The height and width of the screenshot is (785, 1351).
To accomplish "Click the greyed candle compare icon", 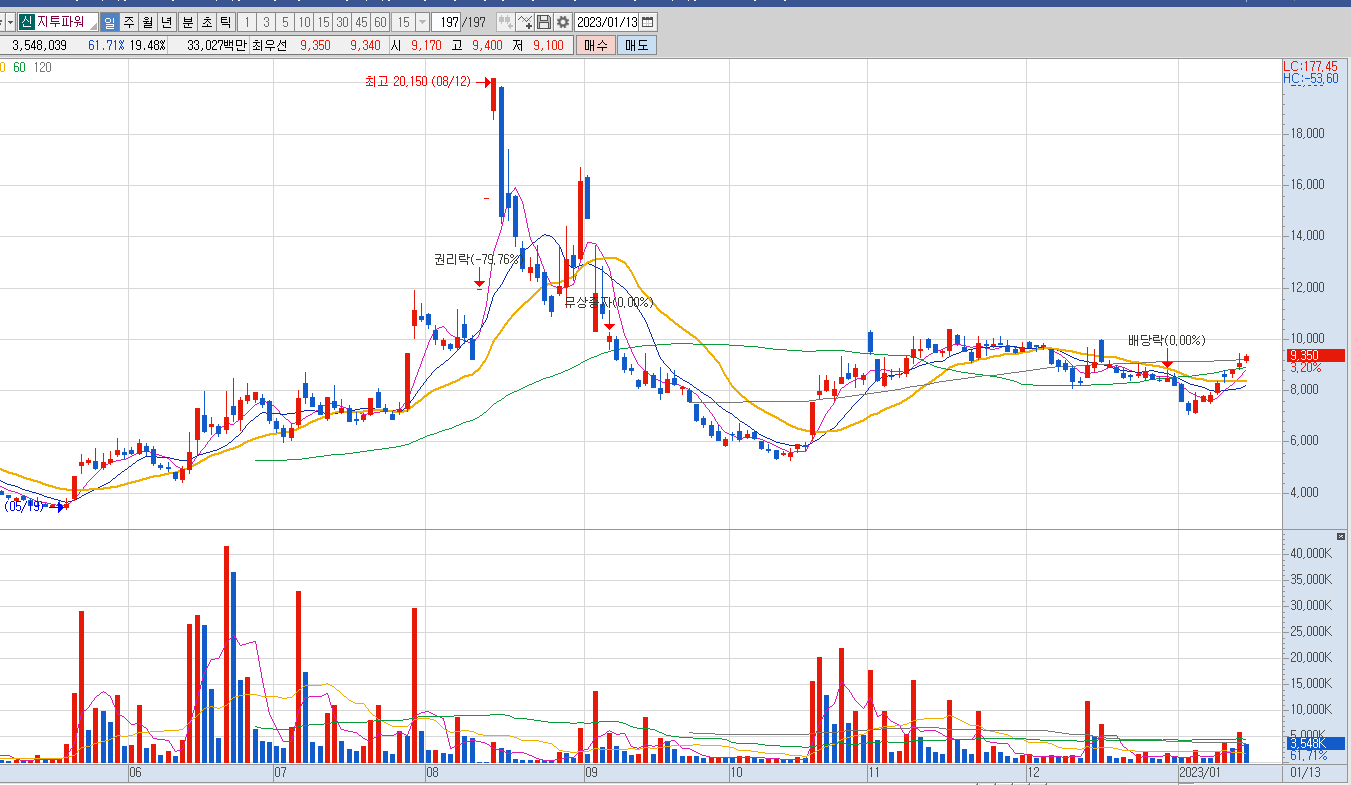I will click(x=506, y=22).
